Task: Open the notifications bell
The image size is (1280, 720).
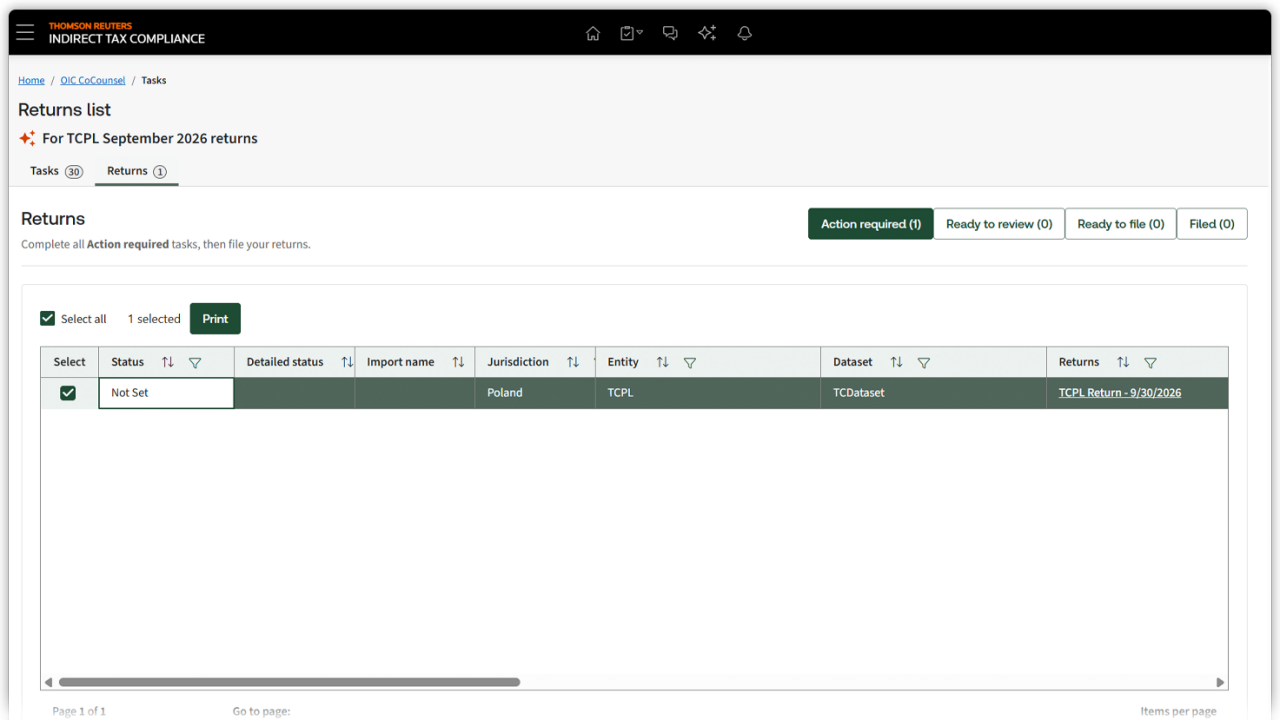Action: coord(744,33)
